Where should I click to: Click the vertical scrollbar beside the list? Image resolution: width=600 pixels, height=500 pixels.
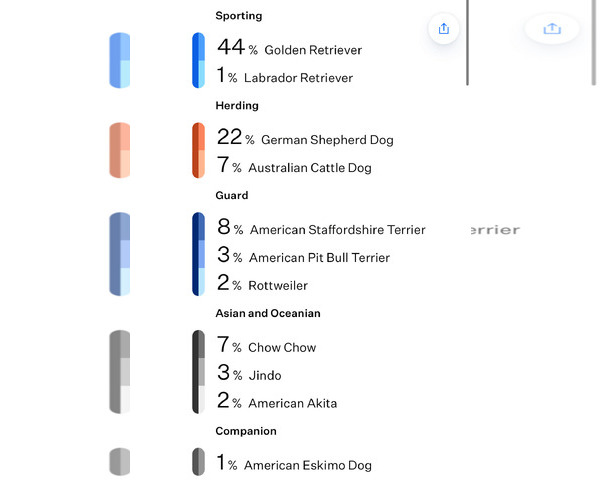[x=467, y=42]
